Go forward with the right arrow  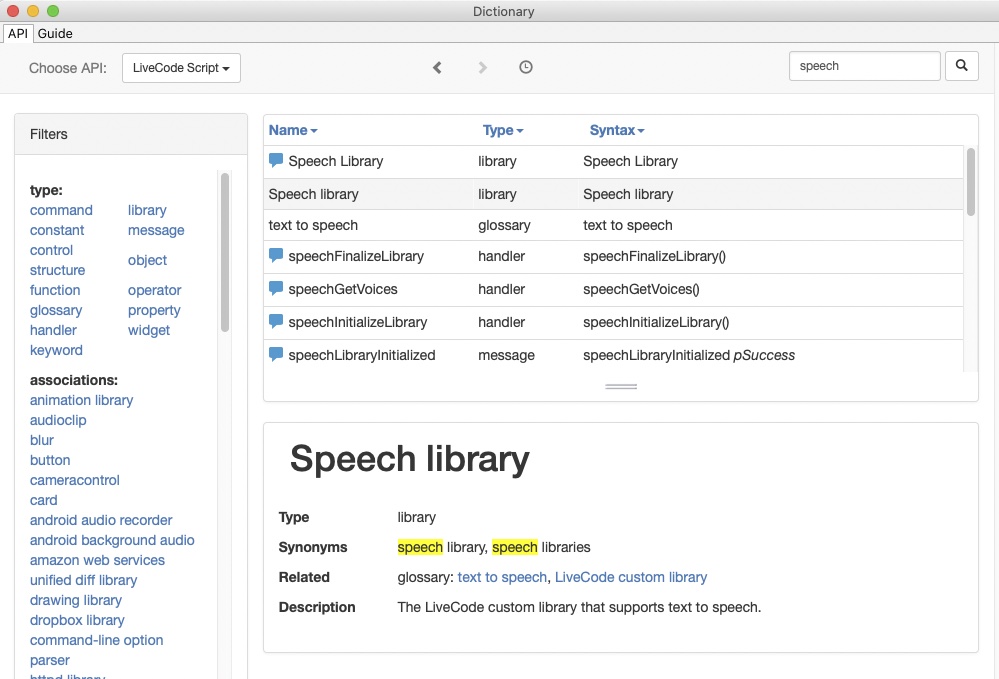(x=483, y=67)
